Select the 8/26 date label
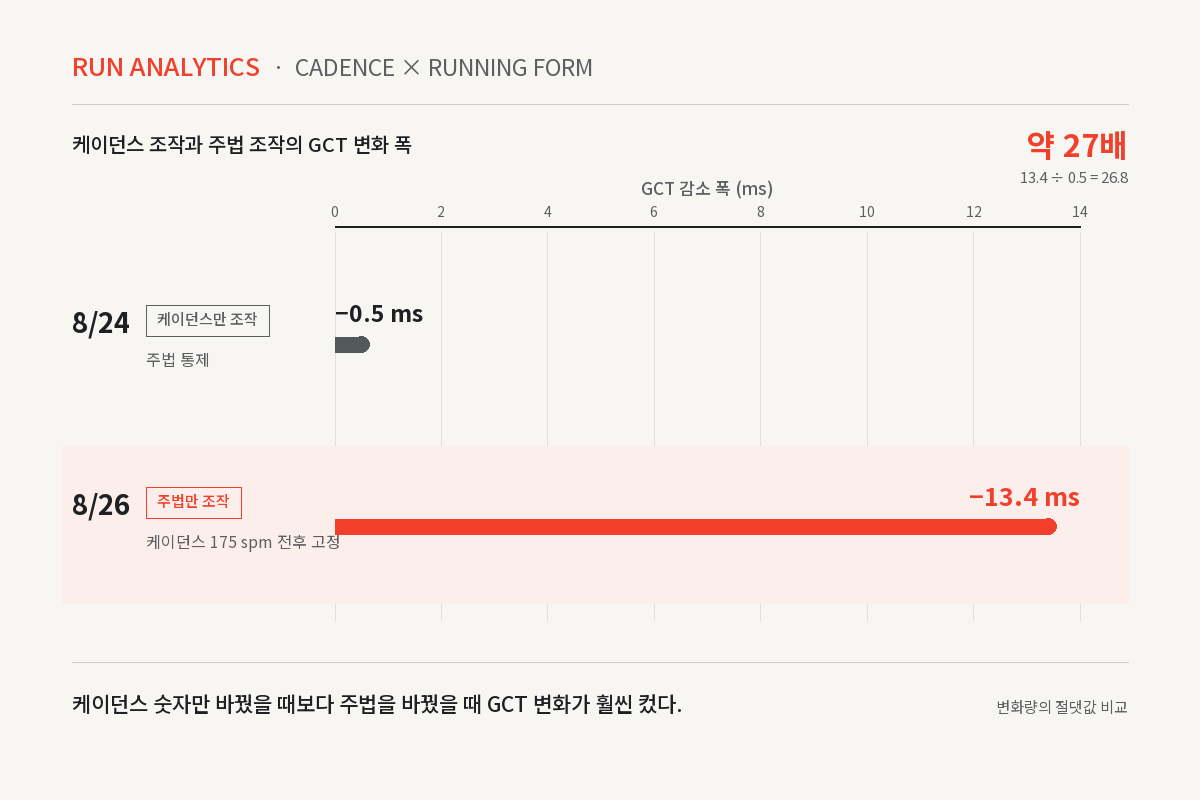 click(101, 505)
